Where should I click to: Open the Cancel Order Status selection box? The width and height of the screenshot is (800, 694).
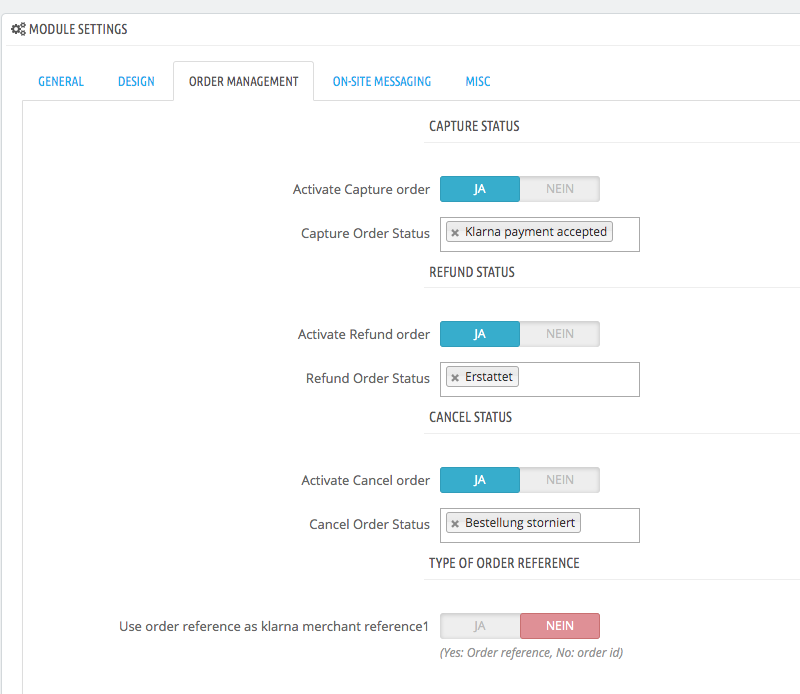(540, 525)
